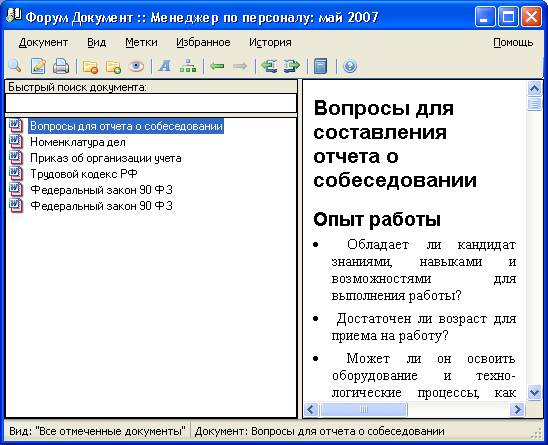Select Трудовой кодекс РФ document
The image size is (548, 445).
(x=84, y=174)
